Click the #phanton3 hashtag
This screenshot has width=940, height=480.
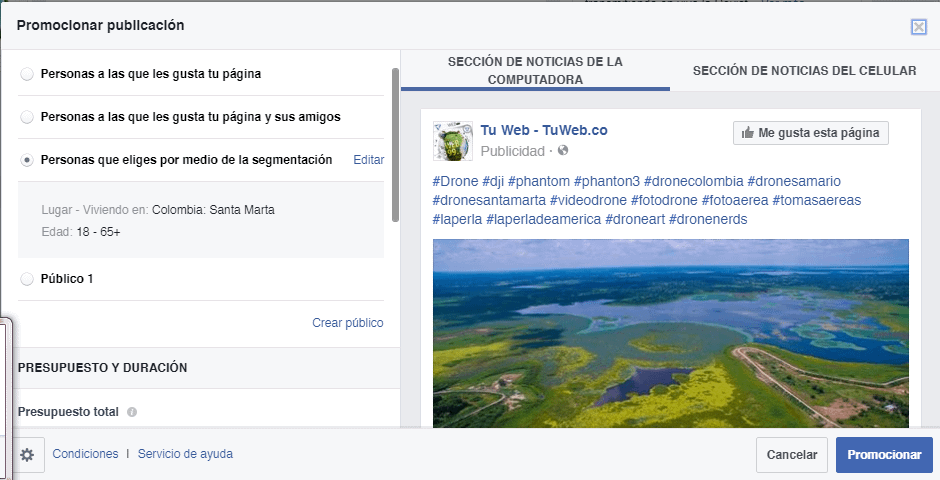(x=607, y=181)
